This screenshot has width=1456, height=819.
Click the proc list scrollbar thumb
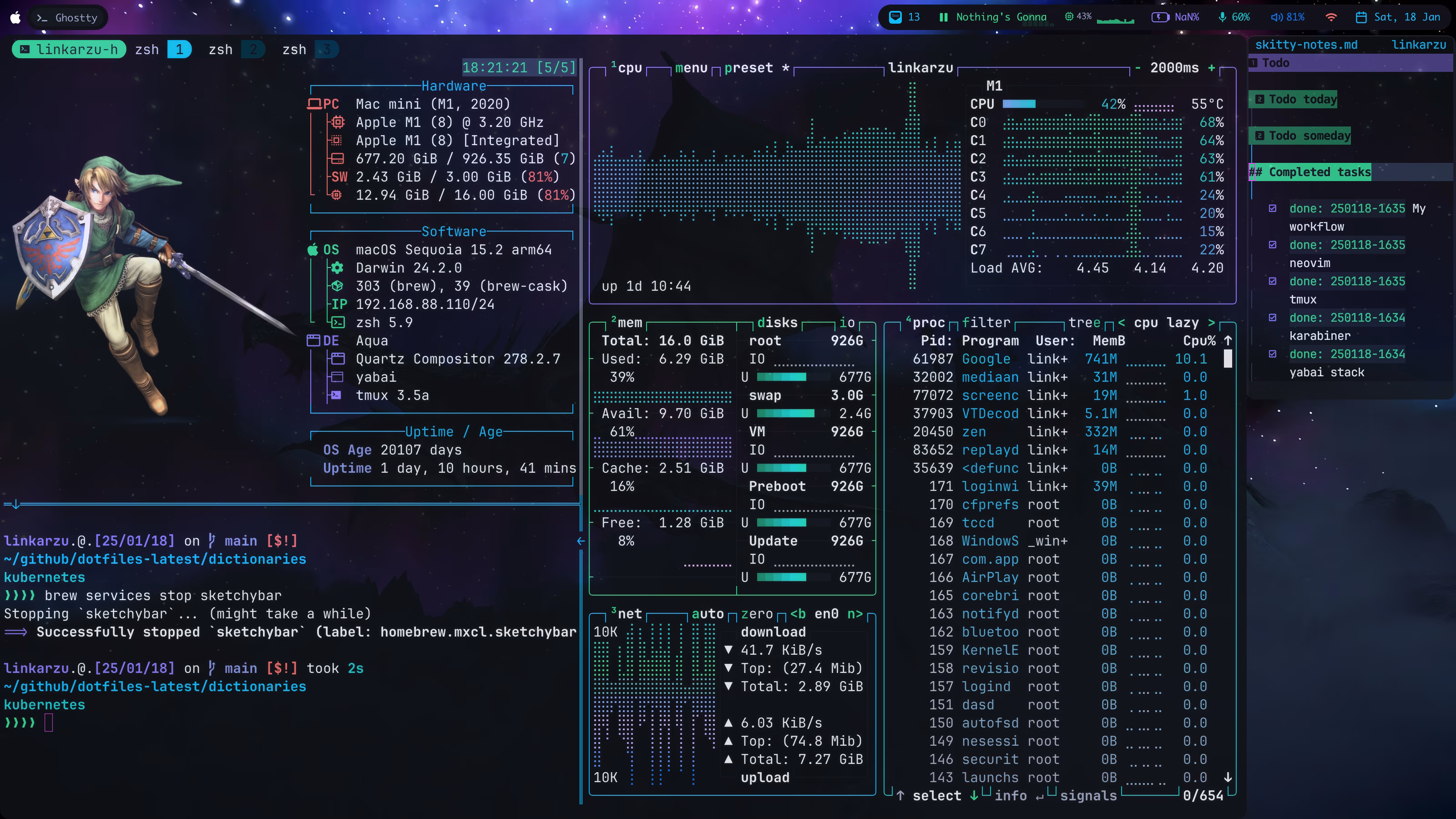tap(1228, 359)
